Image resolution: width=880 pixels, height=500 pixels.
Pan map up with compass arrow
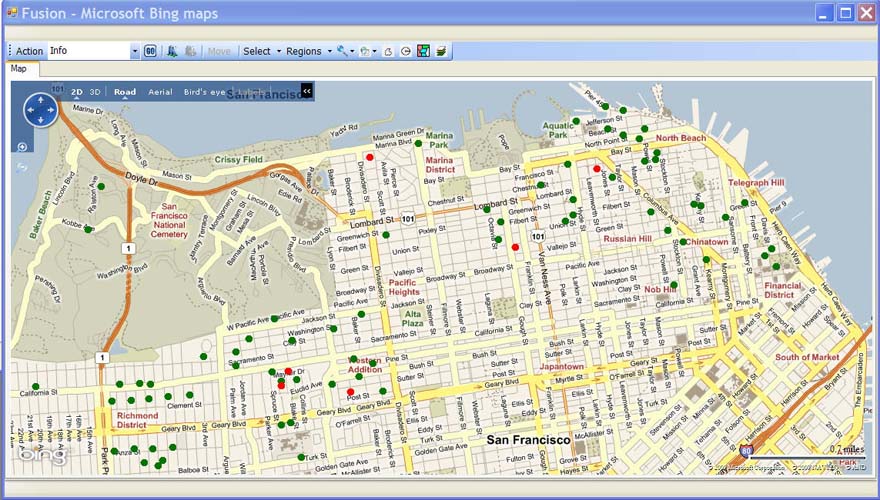coord(40,99)
